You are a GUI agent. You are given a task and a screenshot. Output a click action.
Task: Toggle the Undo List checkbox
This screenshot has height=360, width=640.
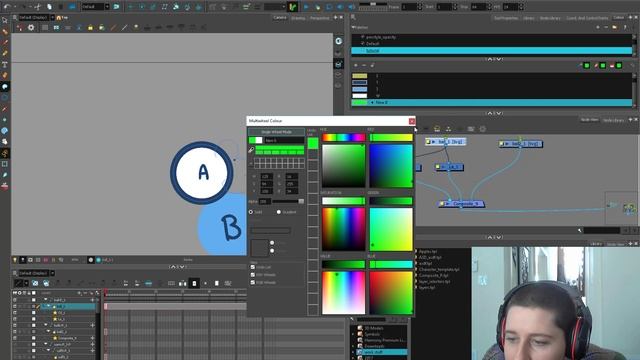[253, 267]
